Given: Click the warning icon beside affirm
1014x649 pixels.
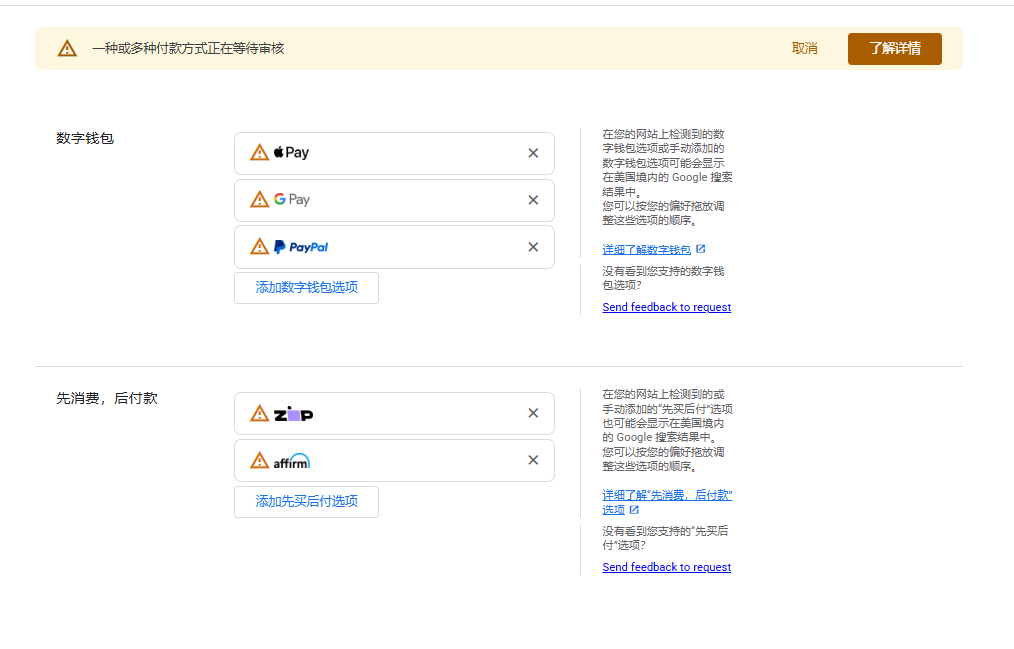Looking at the screenshot, I should pos(259,460).
